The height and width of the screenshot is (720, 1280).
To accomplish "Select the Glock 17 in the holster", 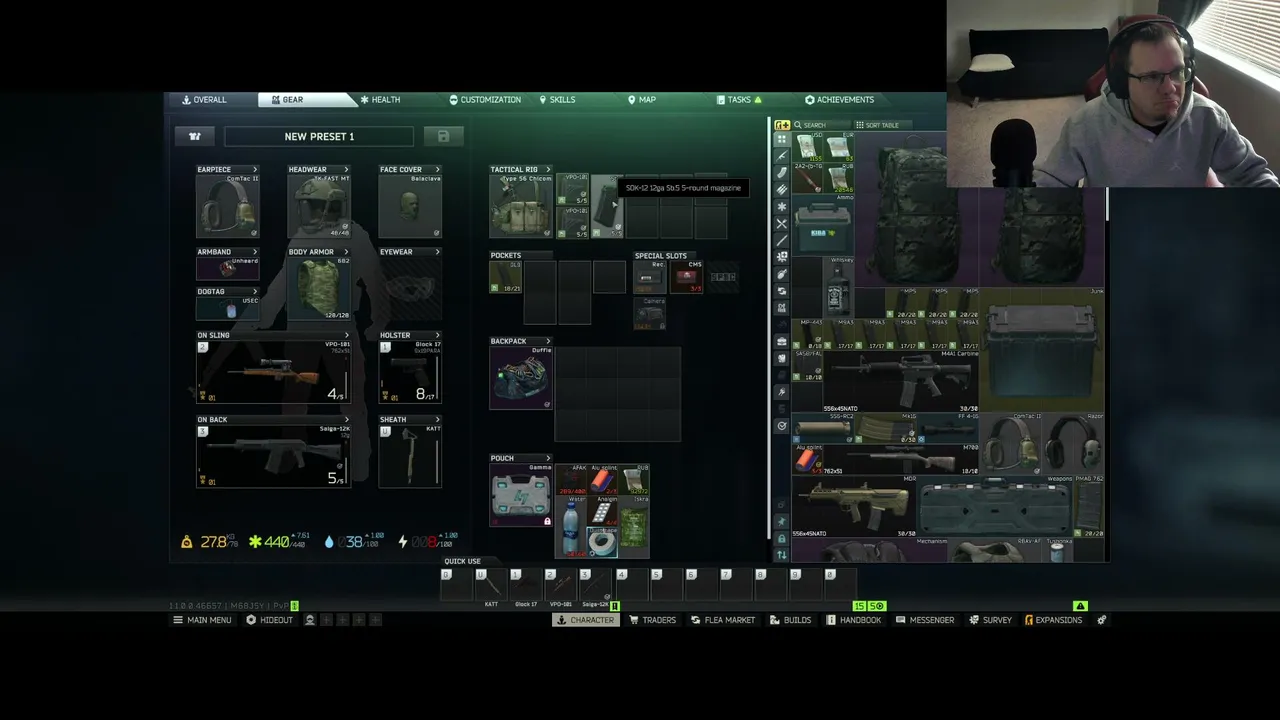I will (x=411, y=372).
